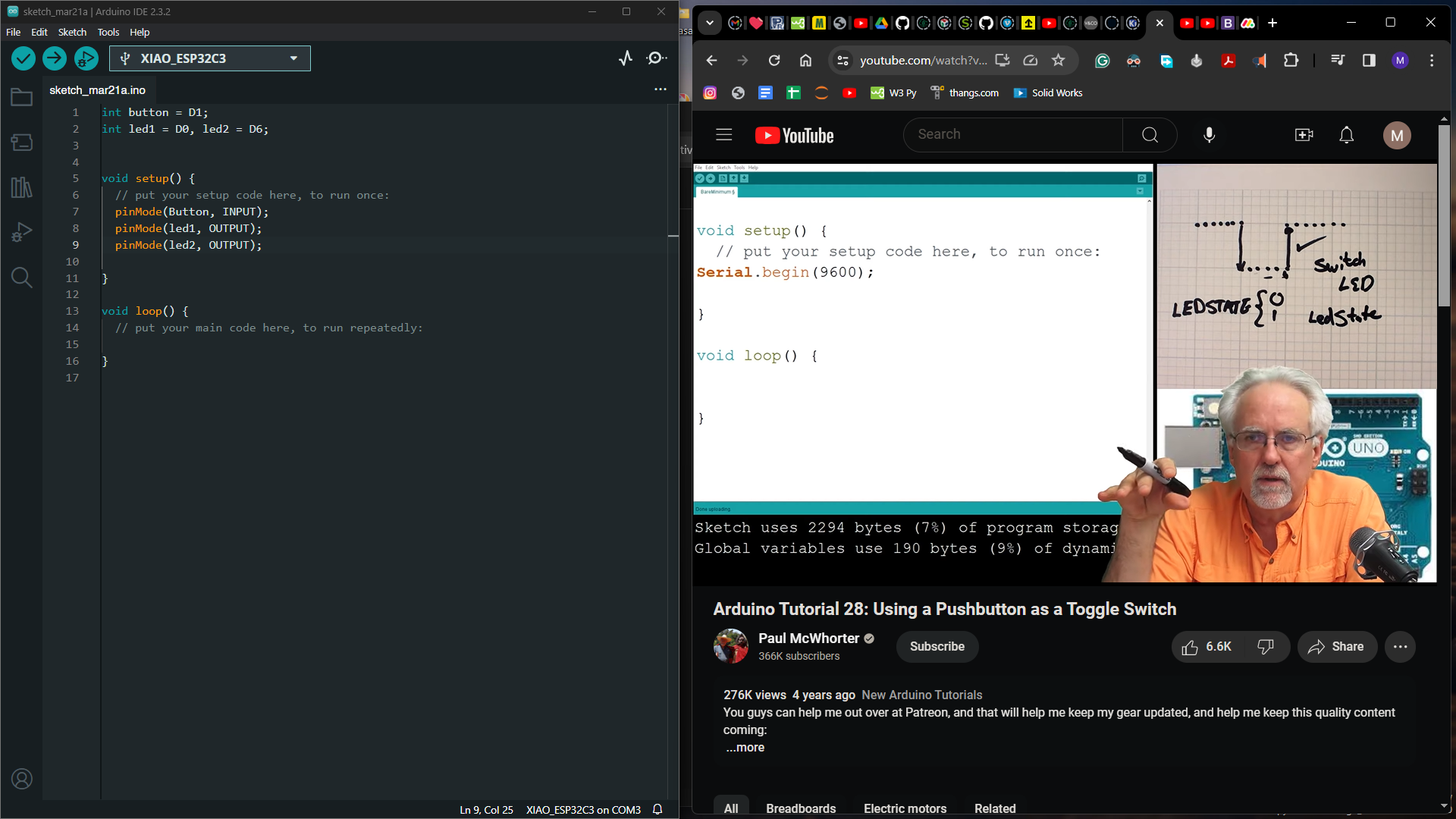Open the YouTube hamburger guide menu
1456x819 pixels.
(724, 135)
